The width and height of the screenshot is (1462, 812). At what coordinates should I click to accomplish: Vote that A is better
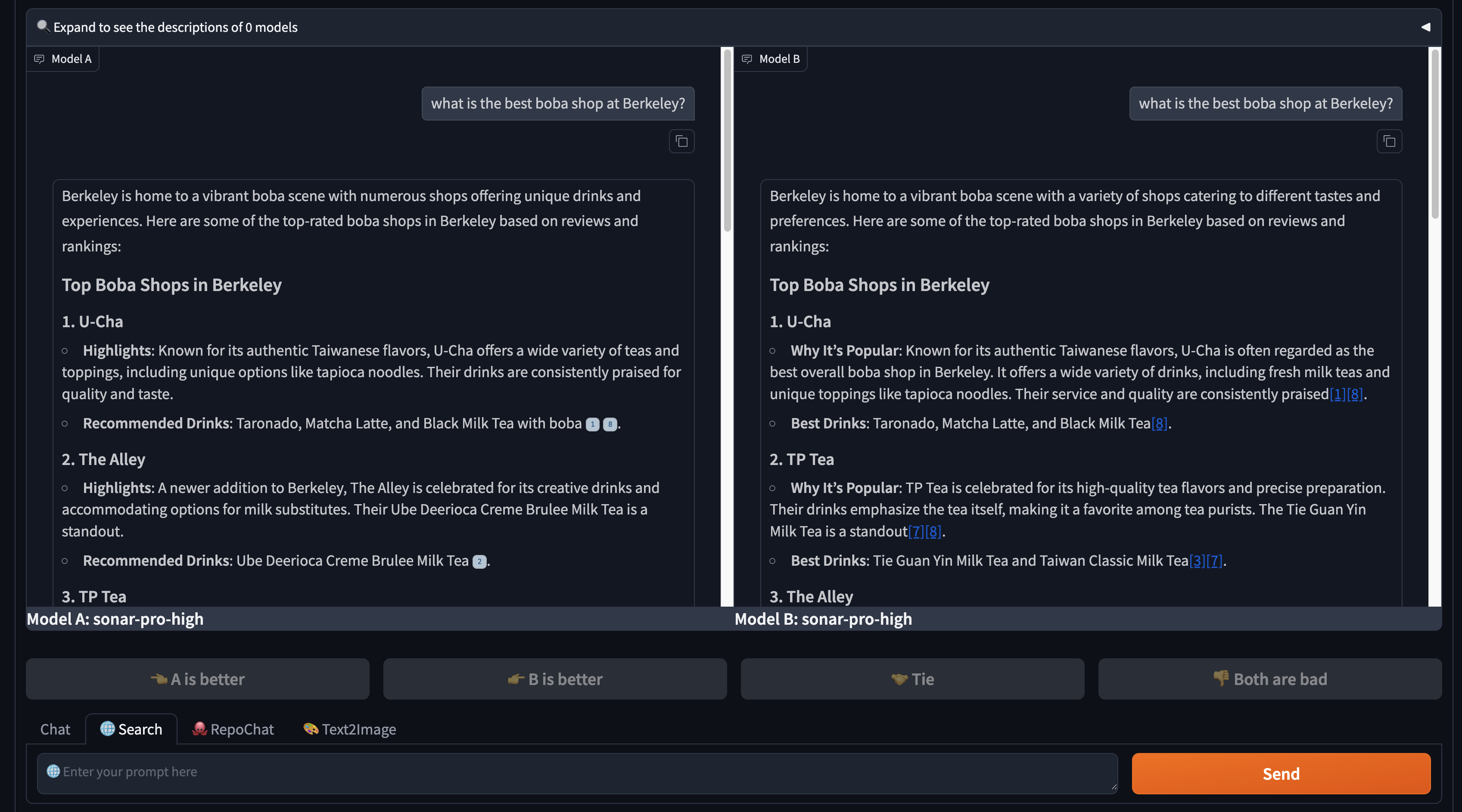[198, 679]
